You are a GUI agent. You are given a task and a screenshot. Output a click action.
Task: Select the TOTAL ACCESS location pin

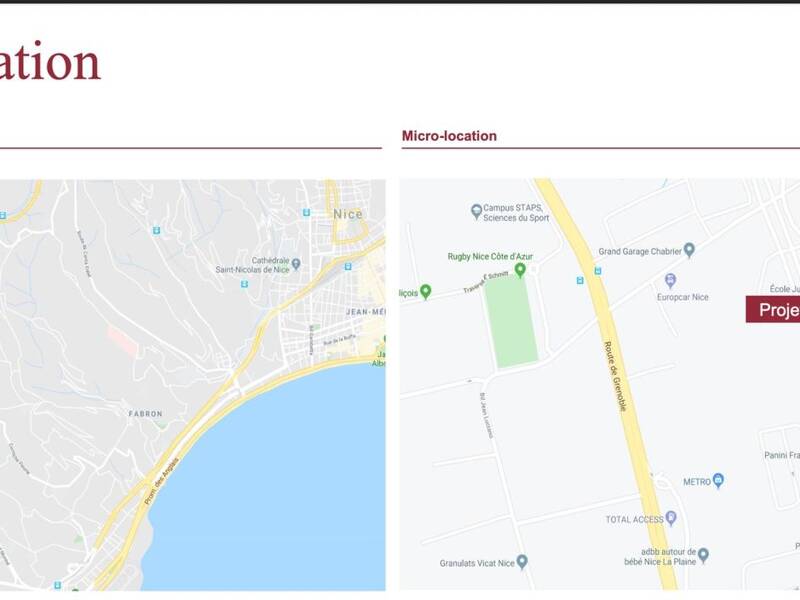point(671,518)
